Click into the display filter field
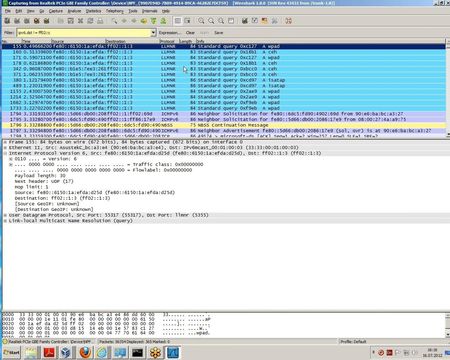This screenshot has height=360, width=450. (83, 33)
